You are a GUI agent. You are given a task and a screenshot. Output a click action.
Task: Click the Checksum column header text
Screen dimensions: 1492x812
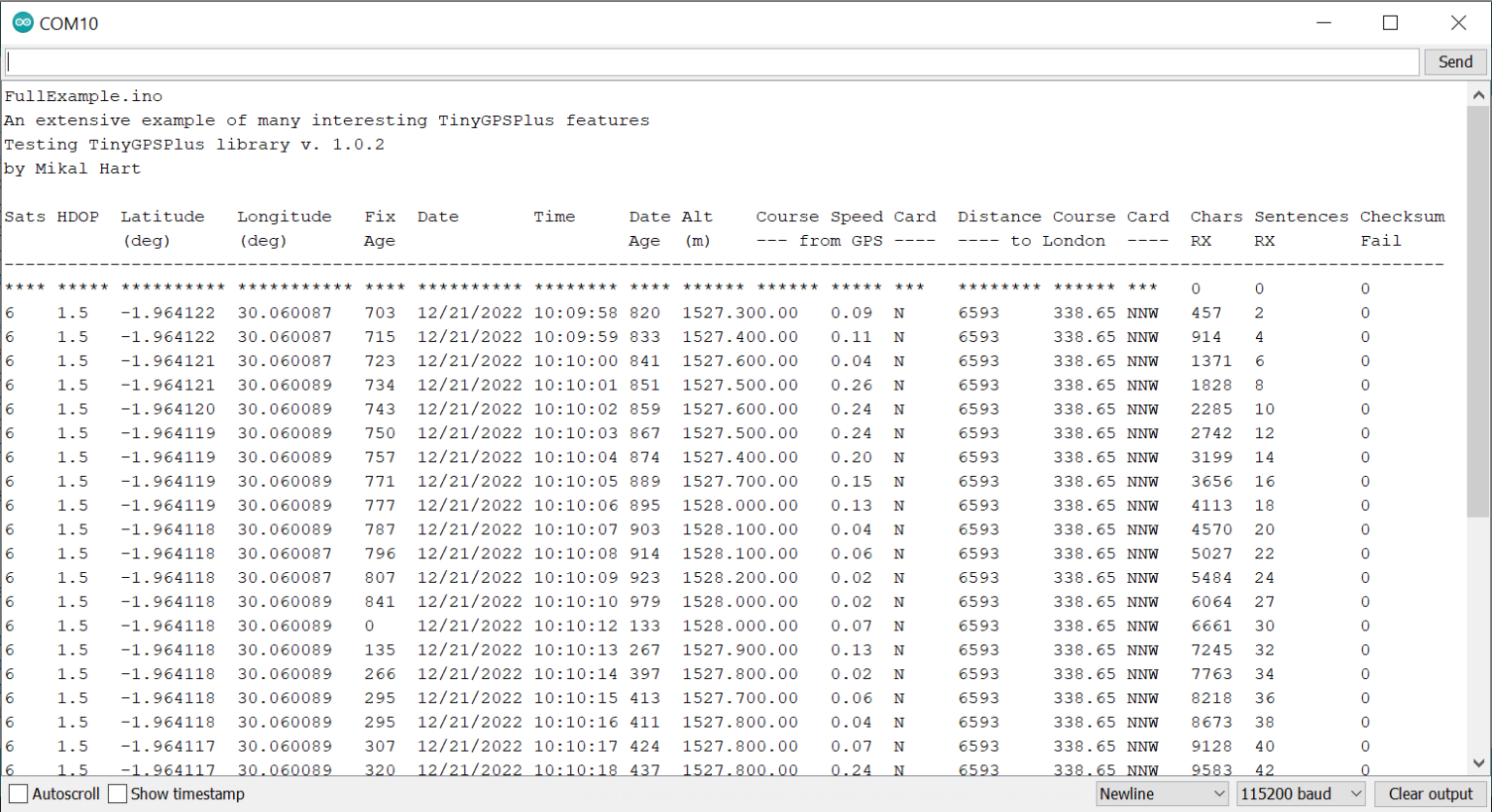point(1402,217)
